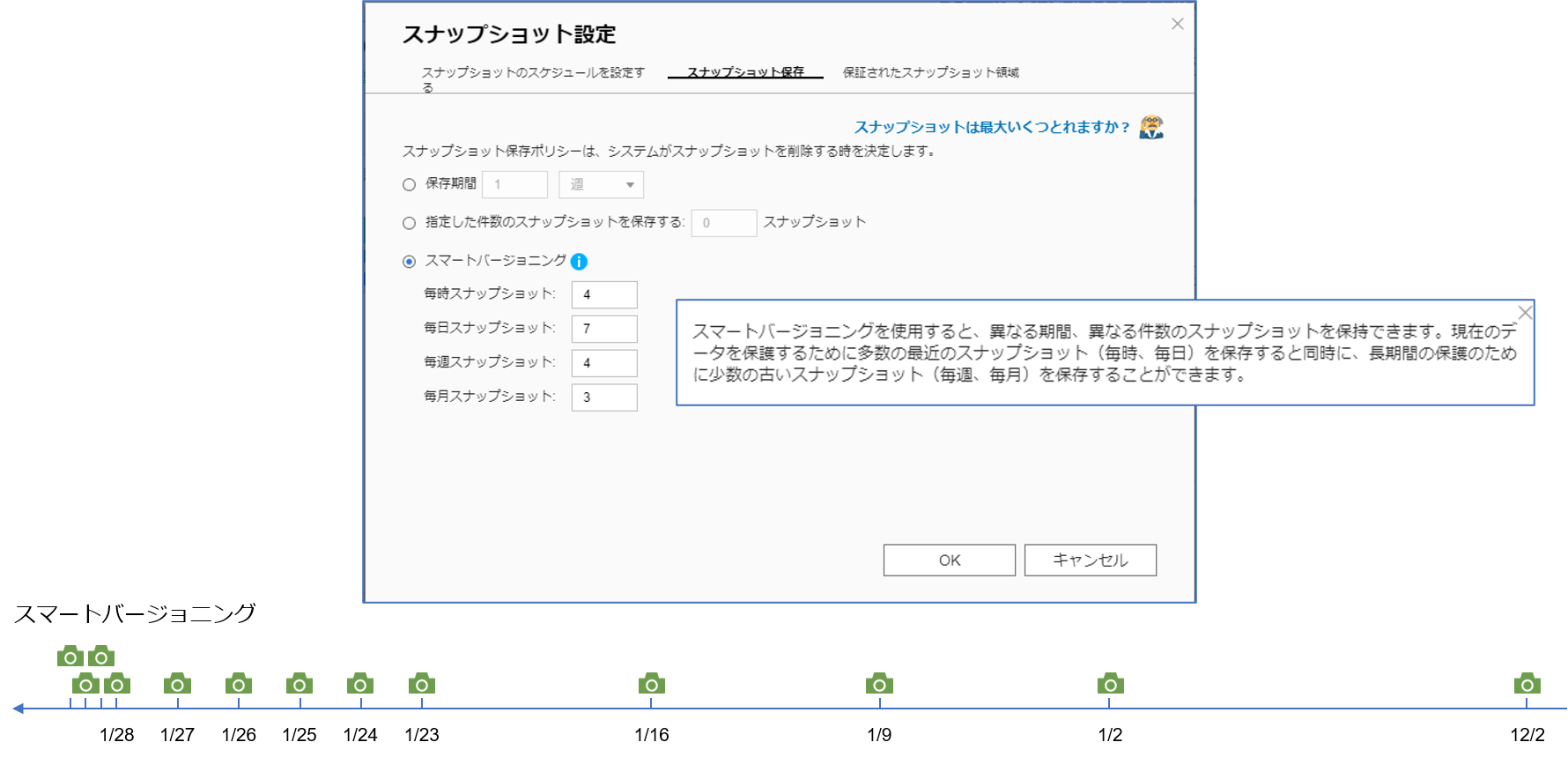Open スナップショットは最大いくつとれますか？ link
Viewport: 1568px width, 757px height.
[992, 128]
